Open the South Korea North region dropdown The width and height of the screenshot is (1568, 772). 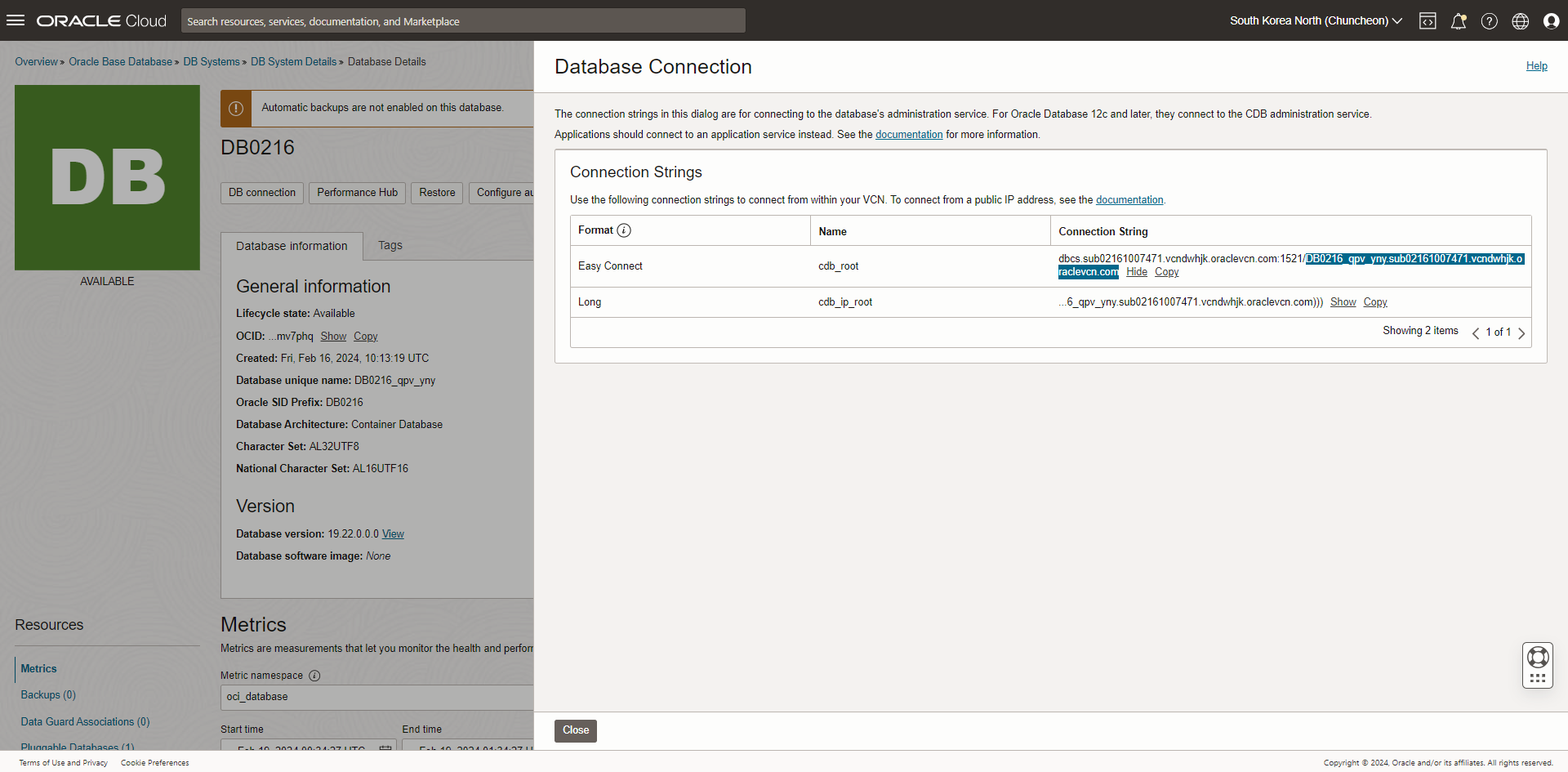coord(1316,21)
